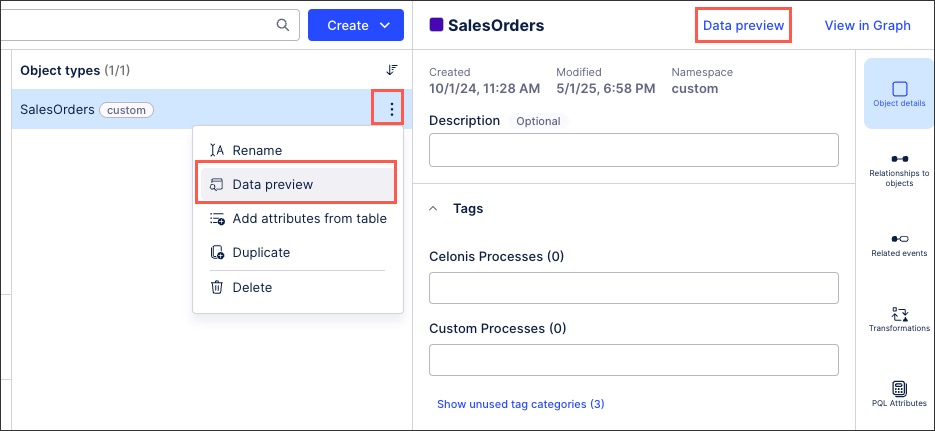Open the View in Graph link

(867, 25)
